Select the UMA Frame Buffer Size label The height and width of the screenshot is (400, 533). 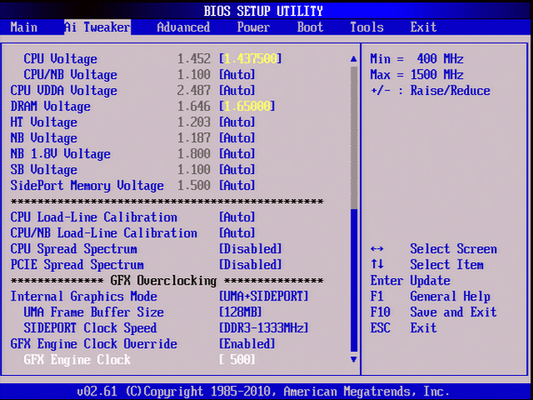pos(94,312)
